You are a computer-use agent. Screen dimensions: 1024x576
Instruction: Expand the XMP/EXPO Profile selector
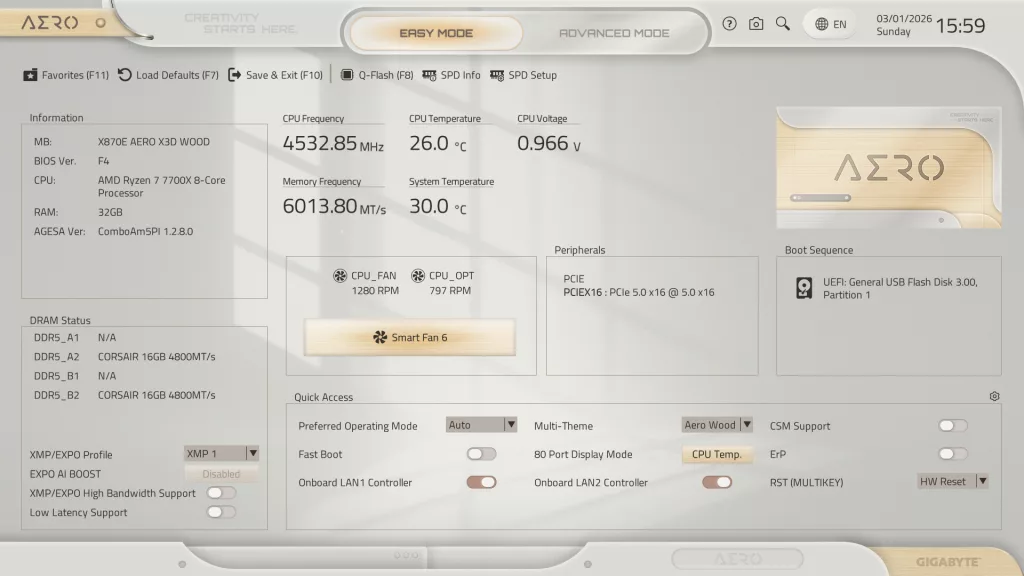coord(222,453)
